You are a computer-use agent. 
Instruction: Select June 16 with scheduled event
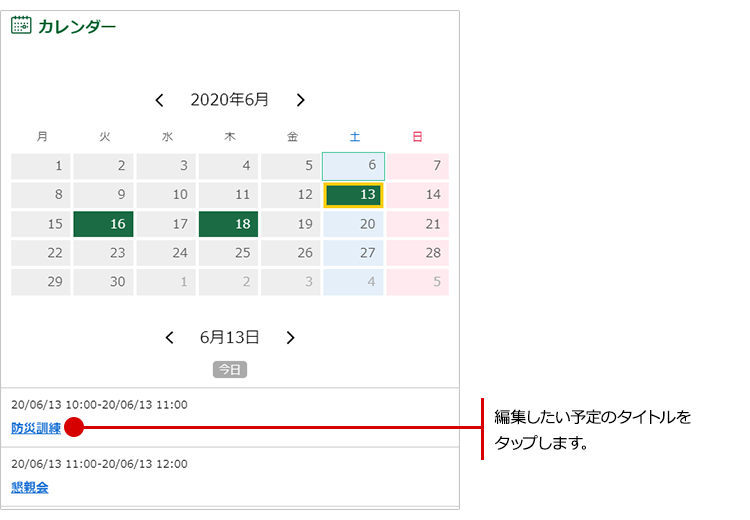[104, 224]
